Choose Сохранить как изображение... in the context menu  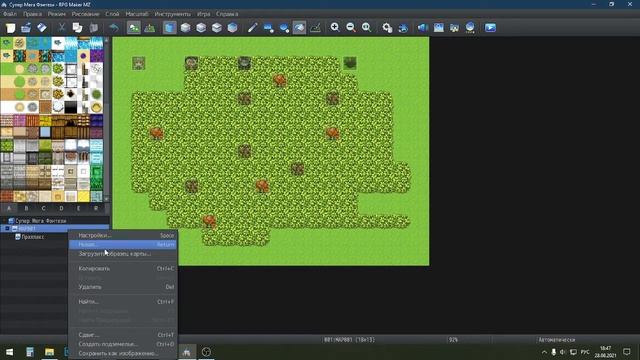(x=123, y=353)
